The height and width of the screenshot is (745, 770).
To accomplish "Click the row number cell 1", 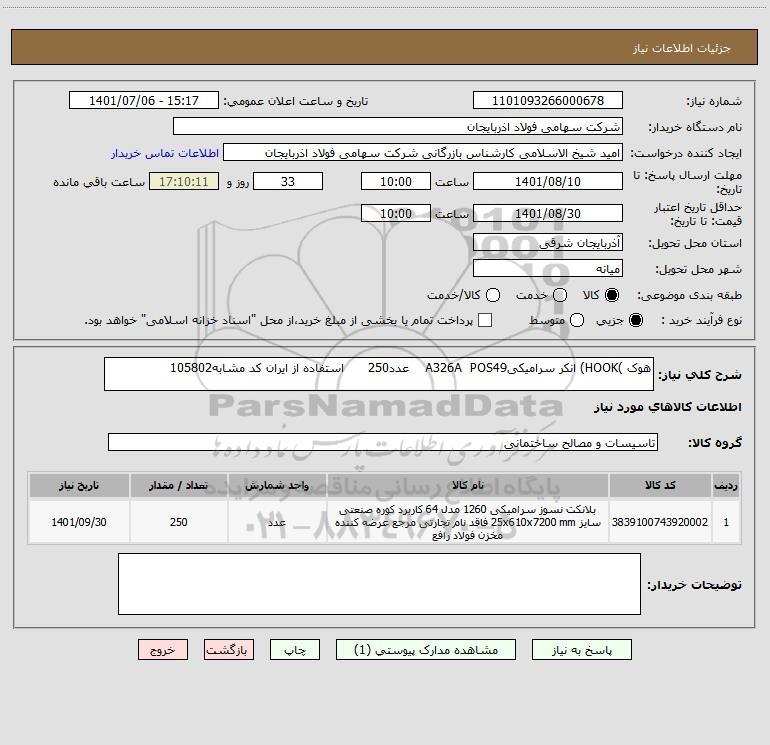I will coord(726,522).
